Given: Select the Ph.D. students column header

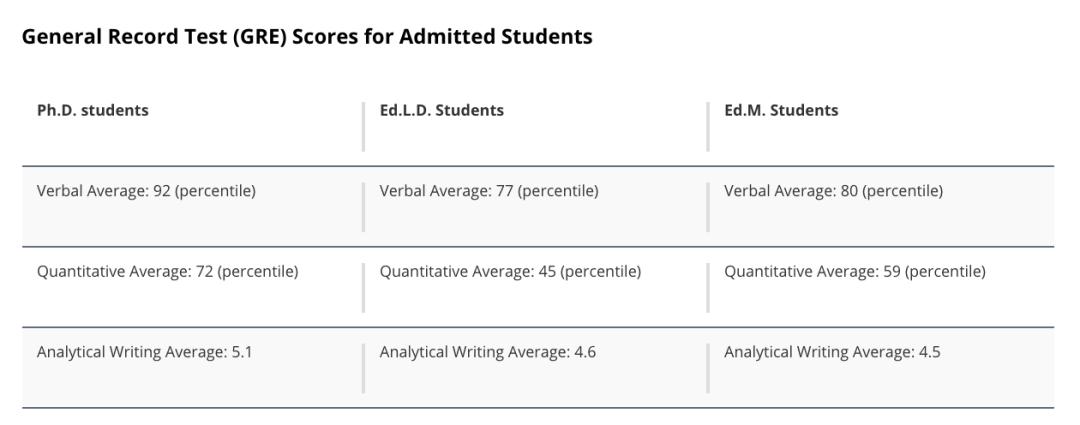Looking at the screenshot, I should pyautogui.click(x=93, y=111).
